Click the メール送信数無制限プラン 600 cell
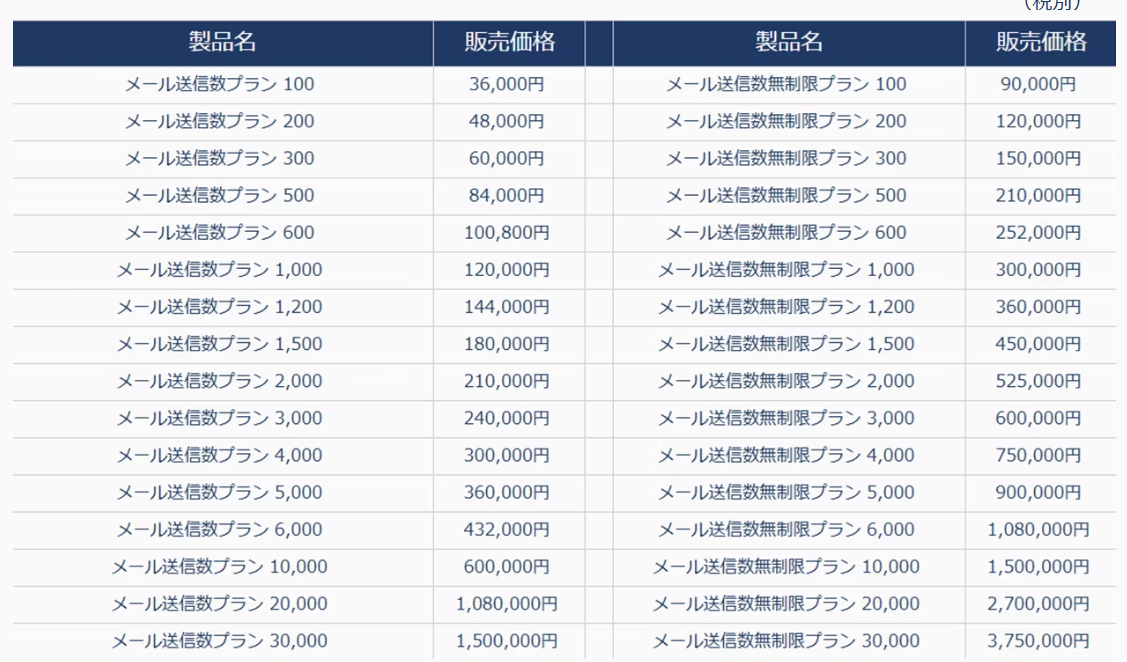The image size is (1127, 662). point(786,232)
